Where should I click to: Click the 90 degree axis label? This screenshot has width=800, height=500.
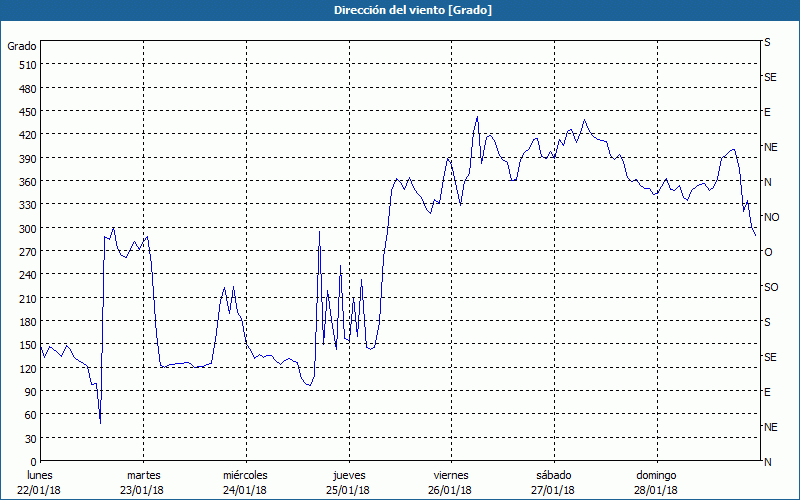click(x=29, y=392)
